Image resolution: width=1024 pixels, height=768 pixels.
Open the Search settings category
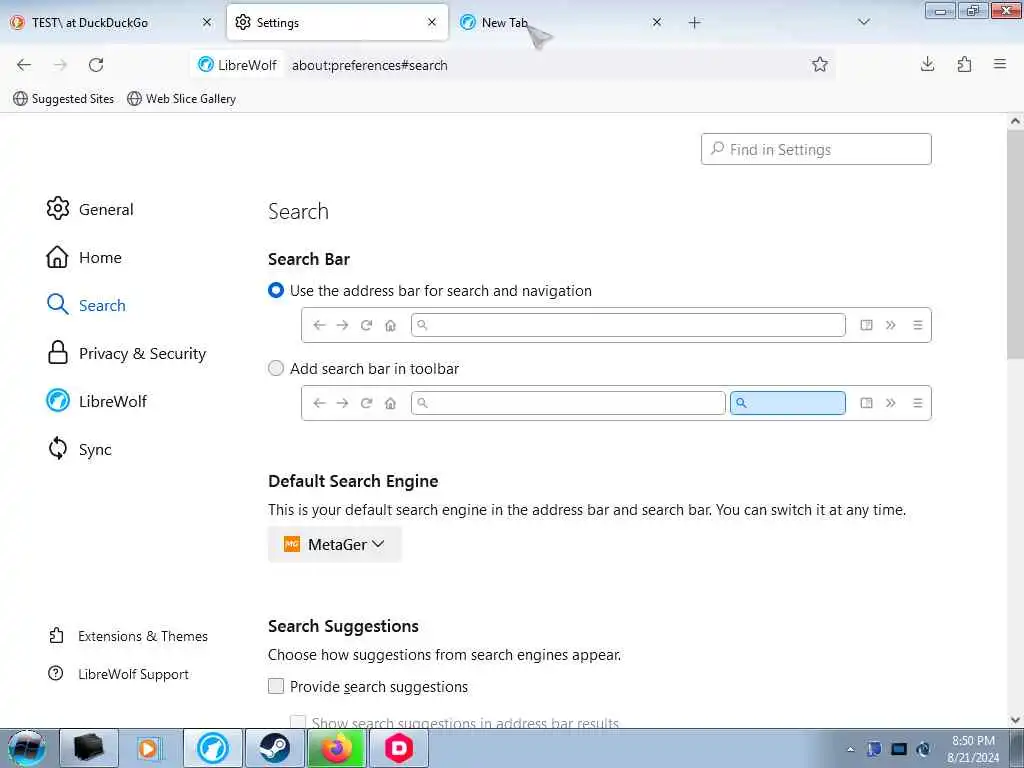[x=86, y=305]
